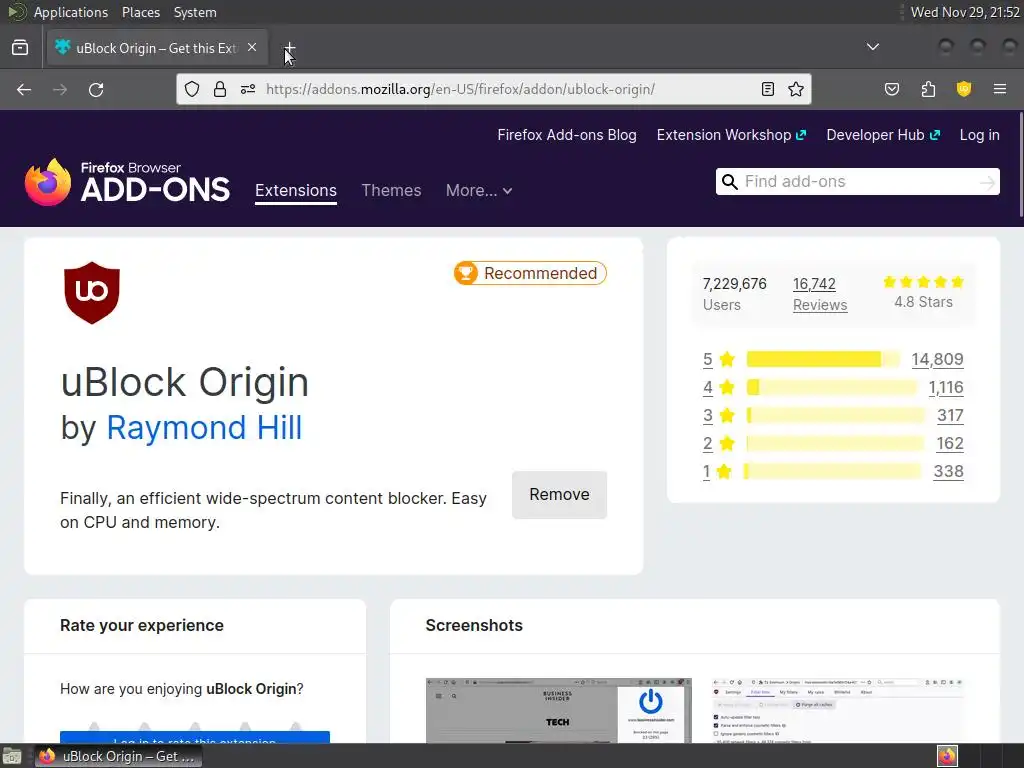The height and width of the screenshot is (768, 1024).
Task: Open the 338 one-star review count
Action: pos(948,472)
